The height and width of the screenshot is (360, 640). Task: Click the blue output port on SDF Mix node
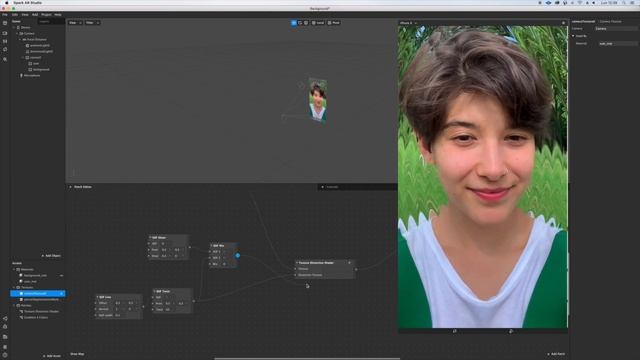[x=238, y=256]
